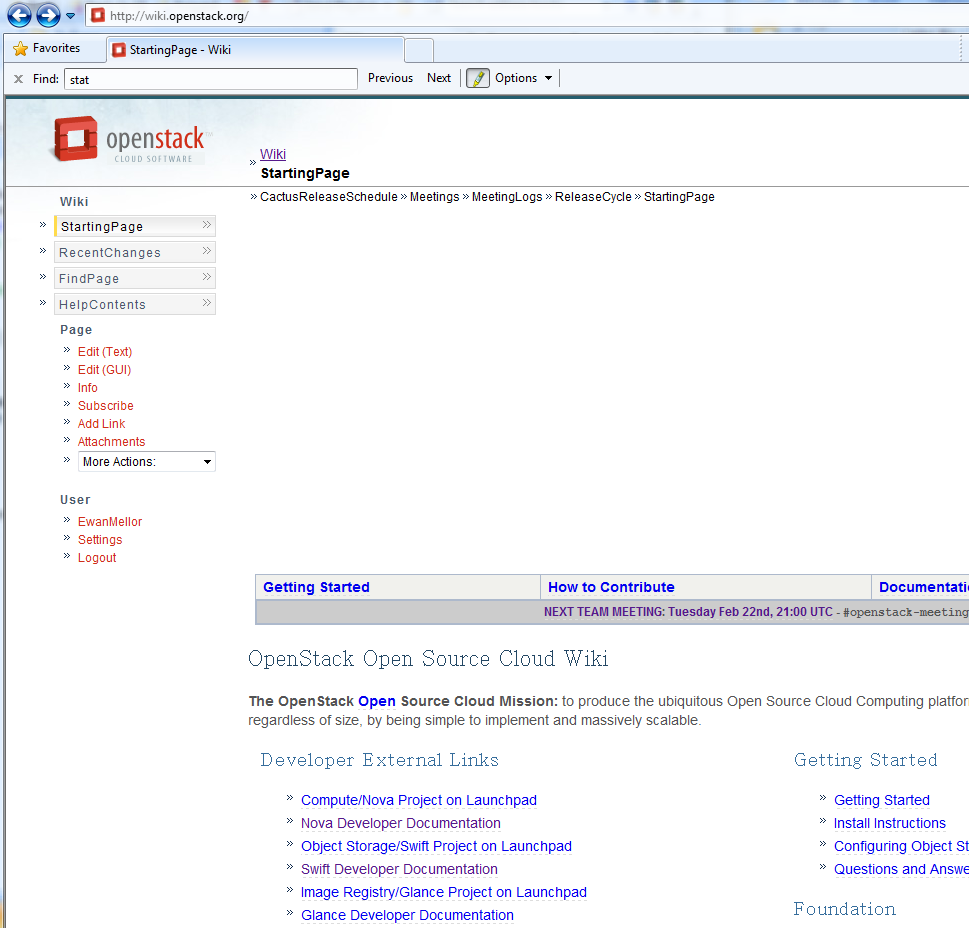The image size is (969, 928).
Task: Close the Find bar with X
Action: click(x=18, y=79)
